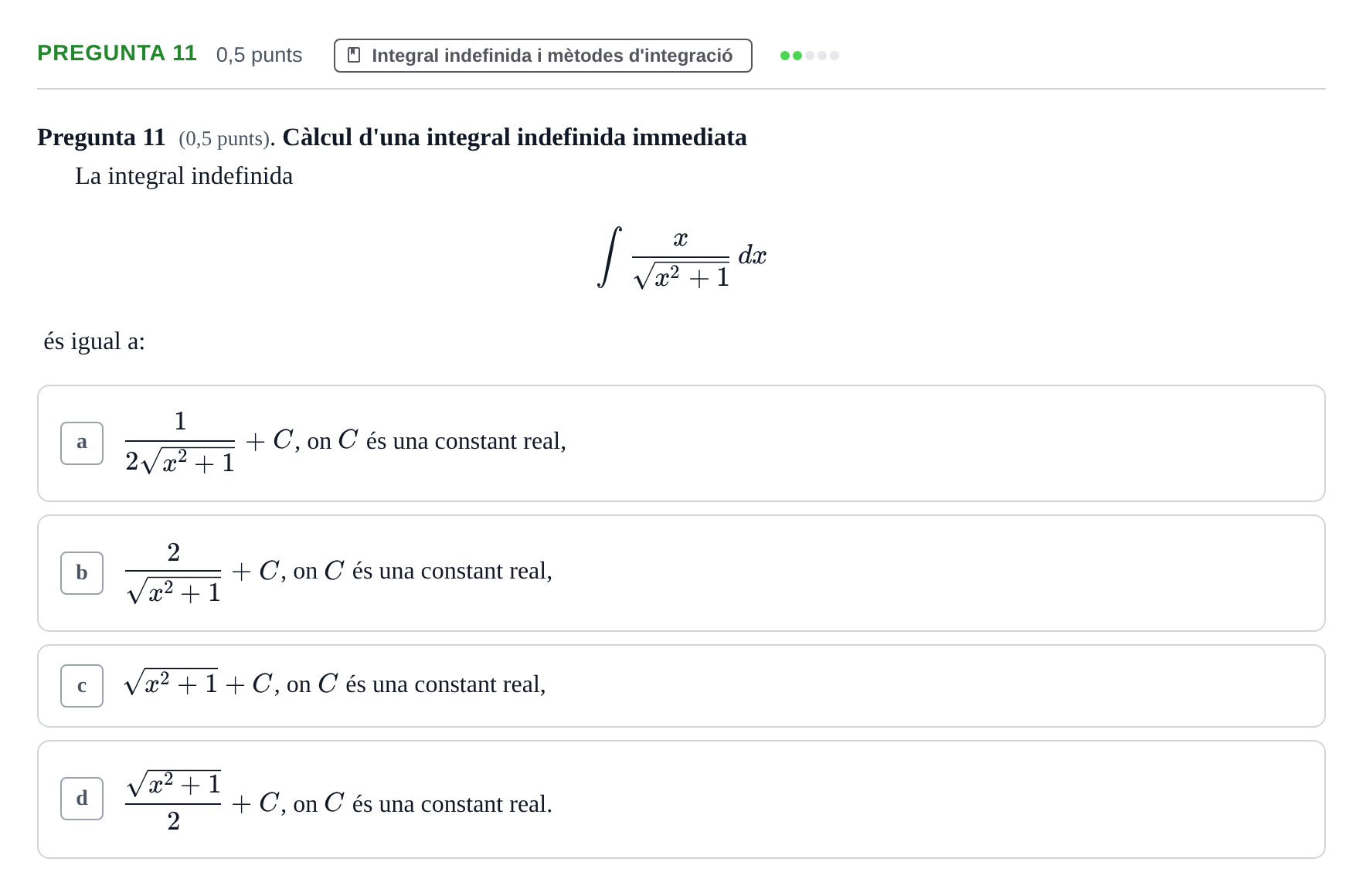Click the 'és igual a:' text
This screenshot has height=896, width=1363.
coord(94,341)
